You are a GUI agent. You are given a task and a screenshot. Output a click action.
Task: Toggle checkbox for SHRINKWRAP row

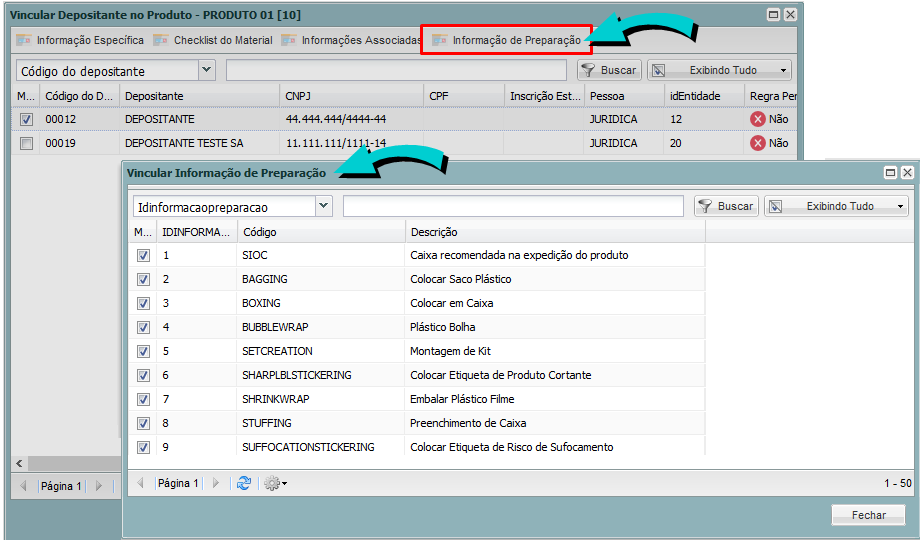[x=143, y=400]
